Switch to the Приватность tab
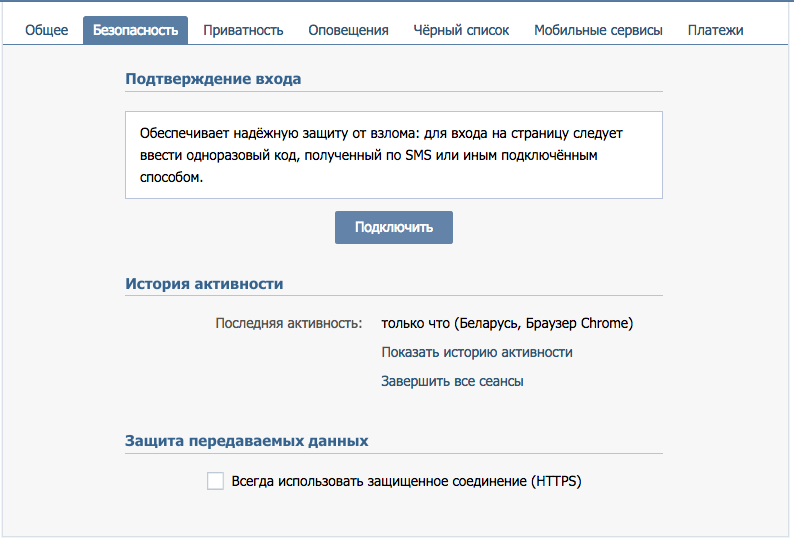794x542 pixels. coord(243,30)
